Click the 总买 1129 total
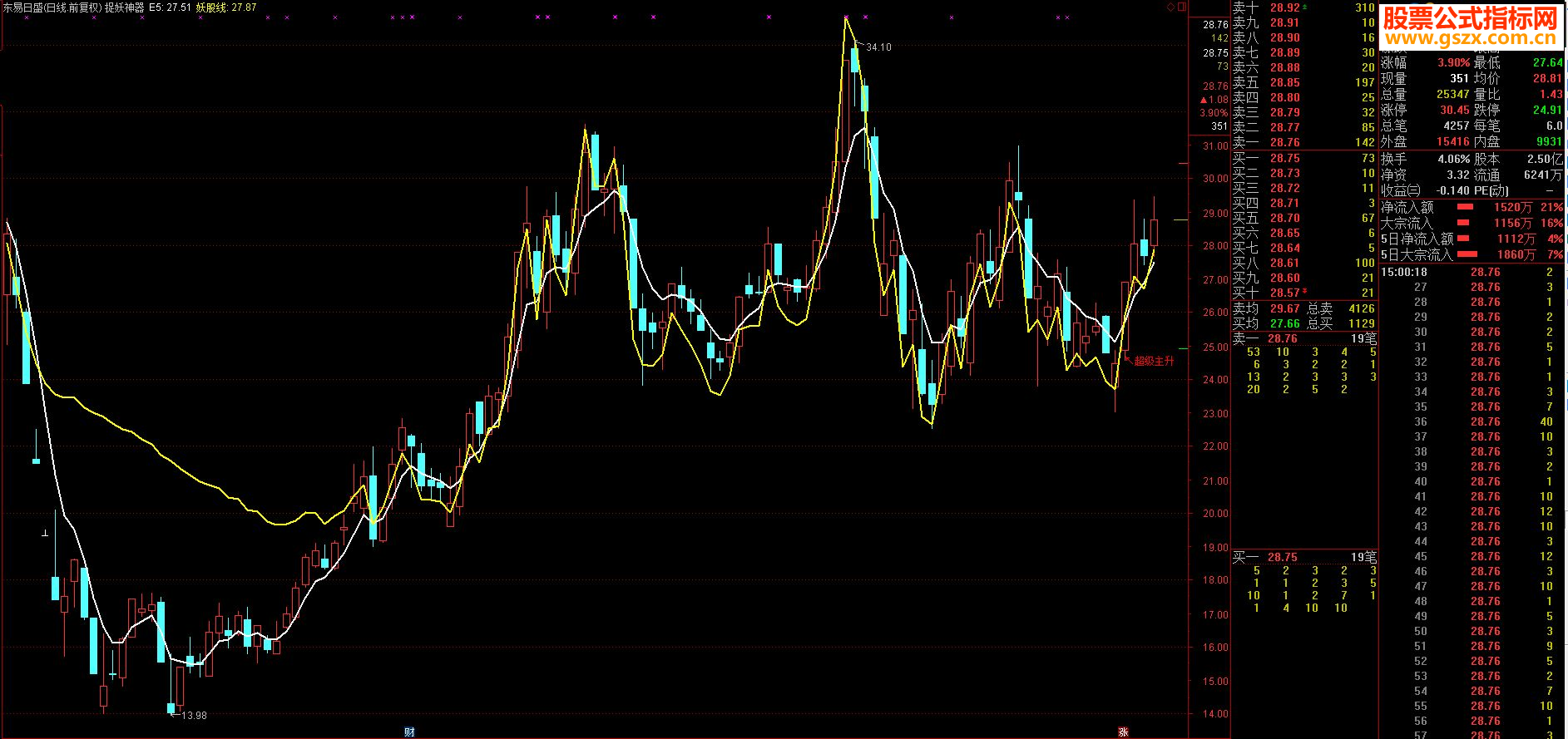 point(1341,323)
